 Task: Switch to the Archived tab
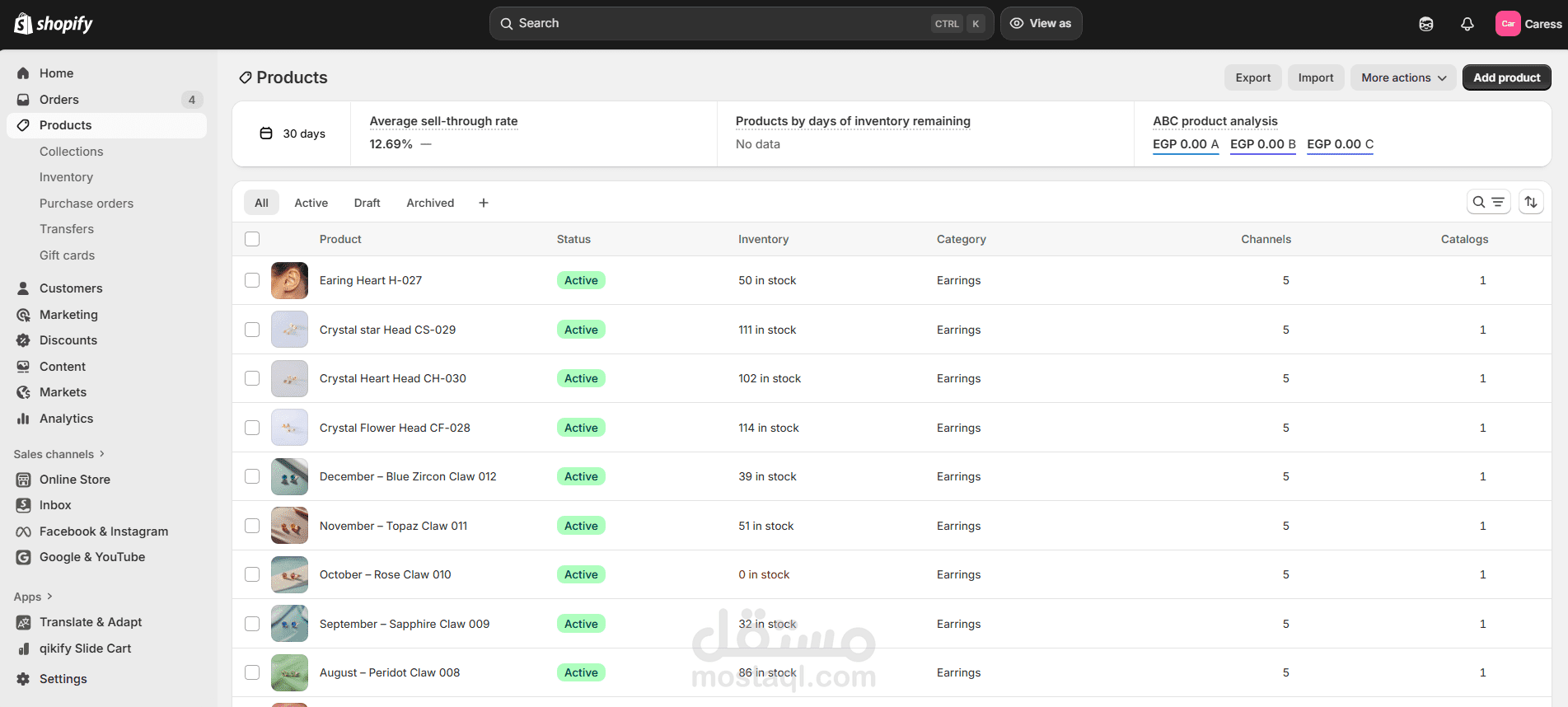(430, 203)
